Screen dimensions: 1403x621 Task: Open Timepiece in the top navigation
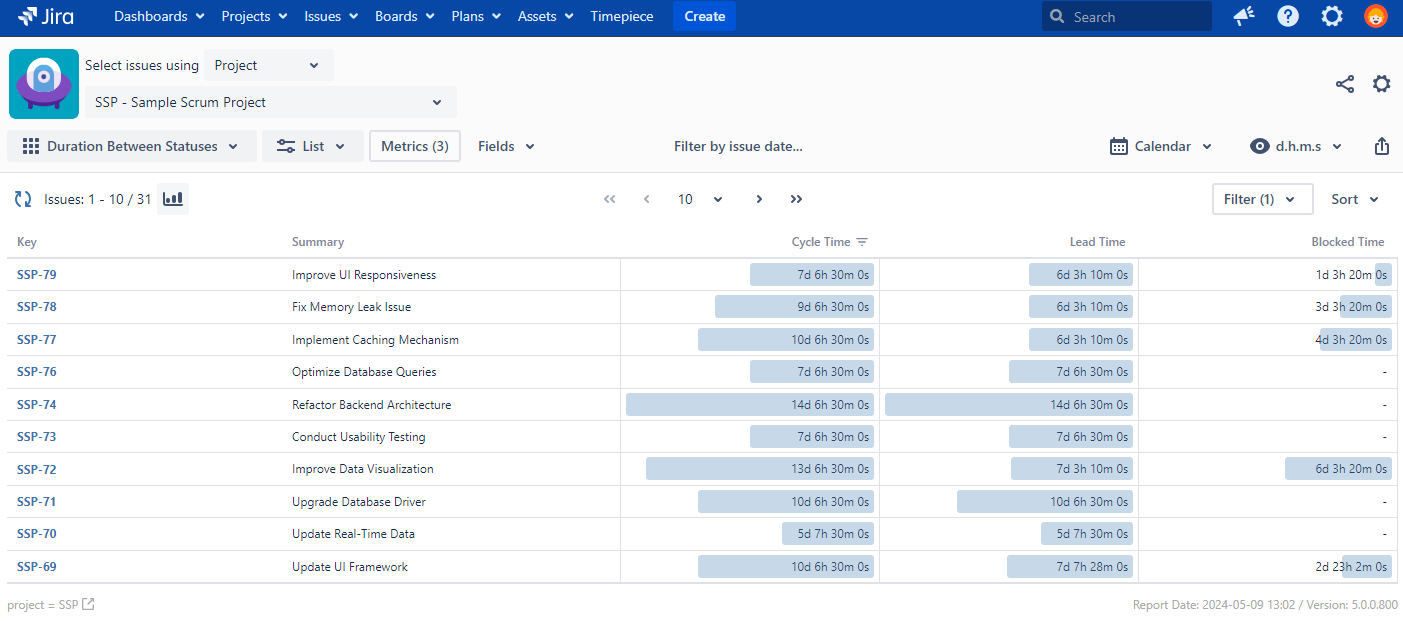click(621, 16)
